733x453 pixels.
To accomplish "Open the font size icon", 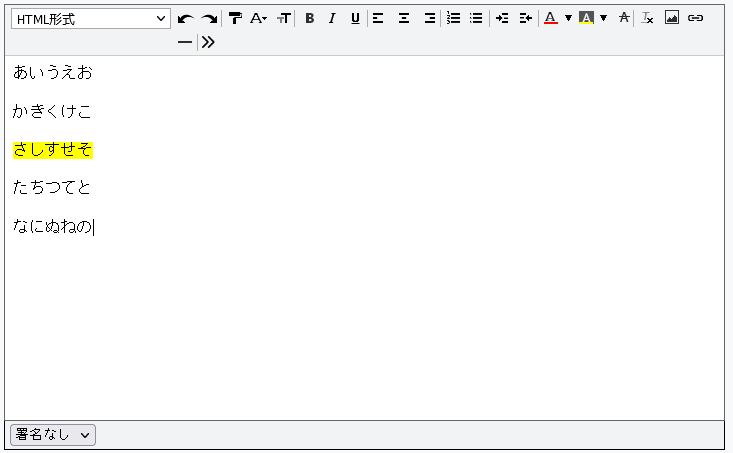I will click(x=284, y=18).
